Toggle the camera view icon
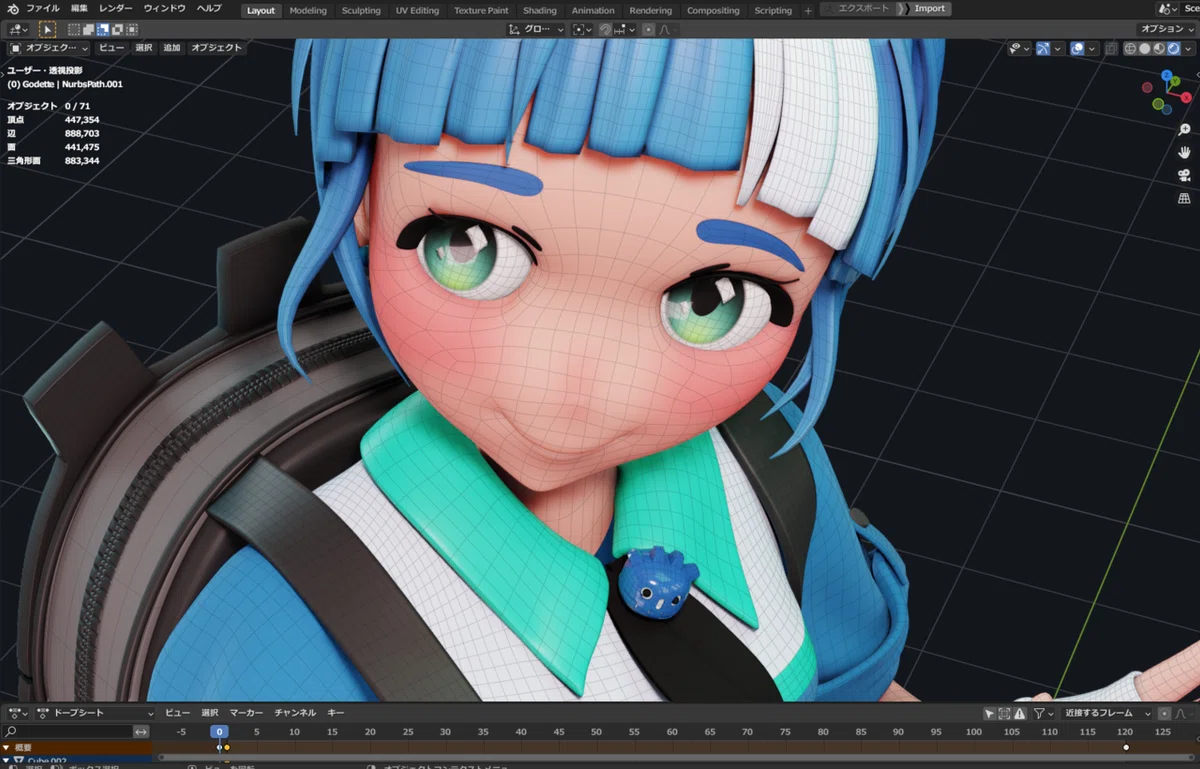The width and height of the screenshot is (1200, 769). pos(1184,175)
